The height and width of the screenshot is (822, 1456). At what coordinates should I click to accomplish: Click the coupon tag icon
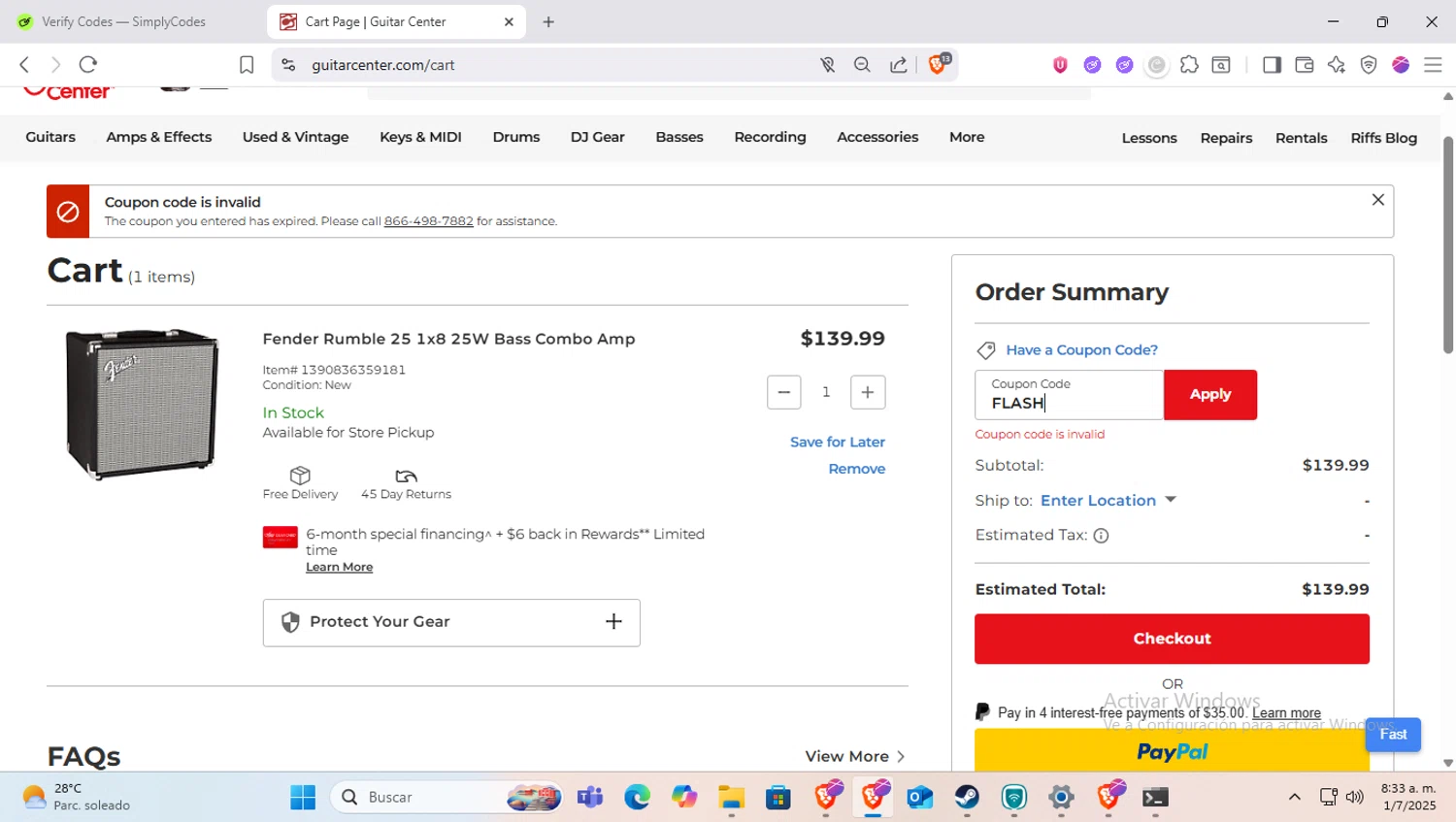(986, 350)
